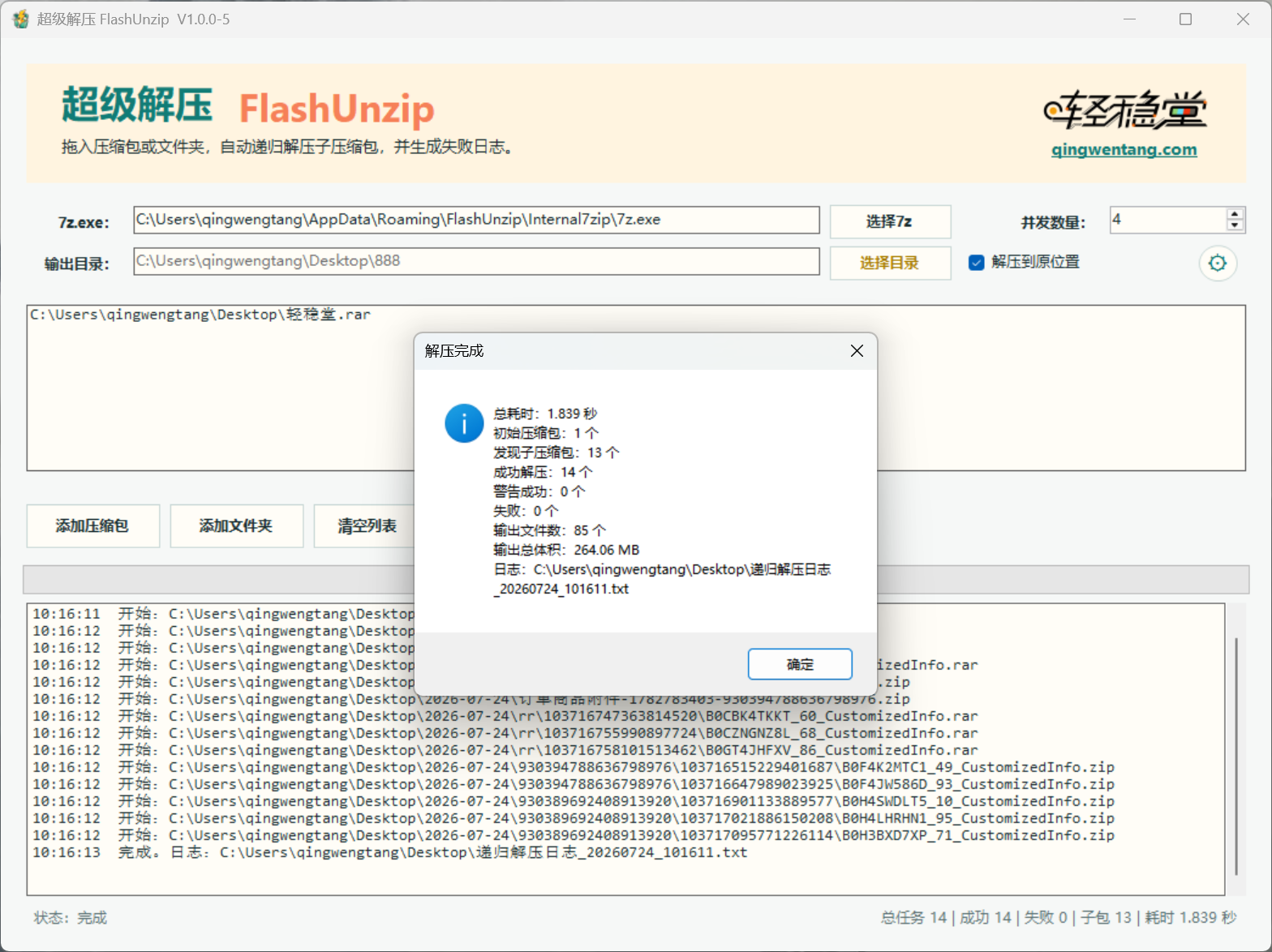Click the 7z.exe path input field
Viewport: 1272px width, 952px height.
476,220
